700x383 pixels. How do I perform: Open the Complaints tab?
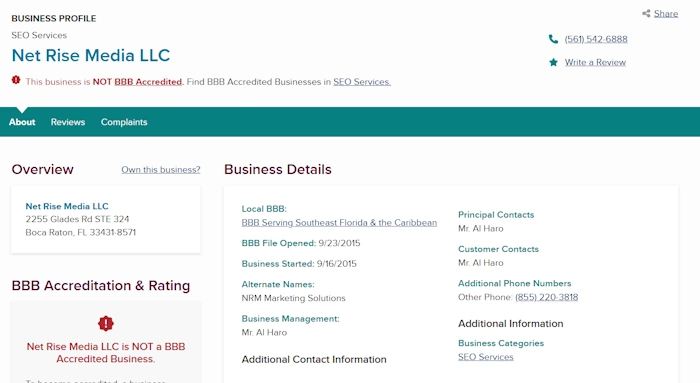click(124, 122)
